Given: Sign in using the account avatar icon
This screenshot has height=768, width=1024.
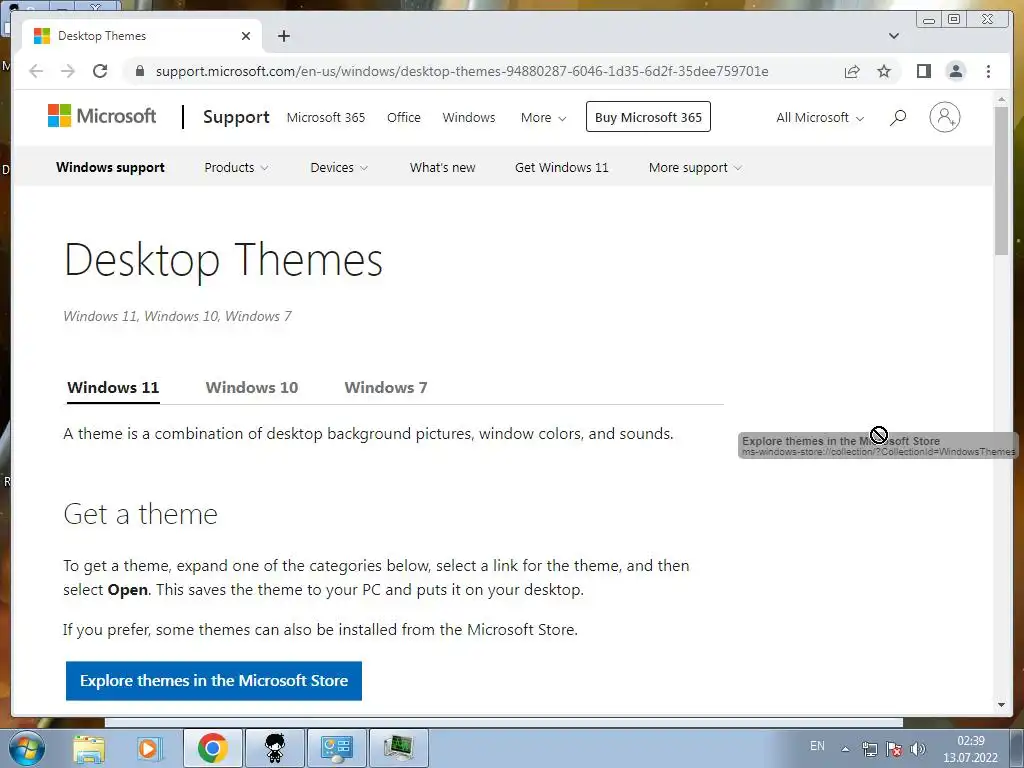Looking at the screenshot, I should point(944,118).
